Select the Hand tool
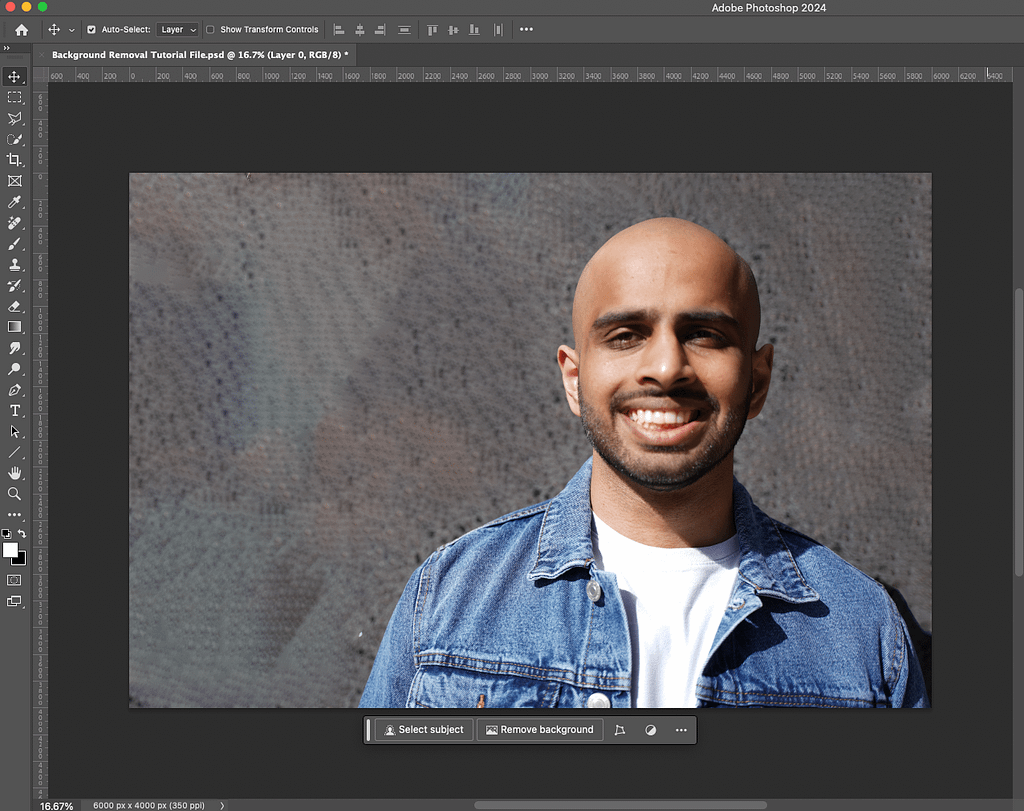Image resolution: width=1024 pixels, height=811 pixels. coord(14,473)
